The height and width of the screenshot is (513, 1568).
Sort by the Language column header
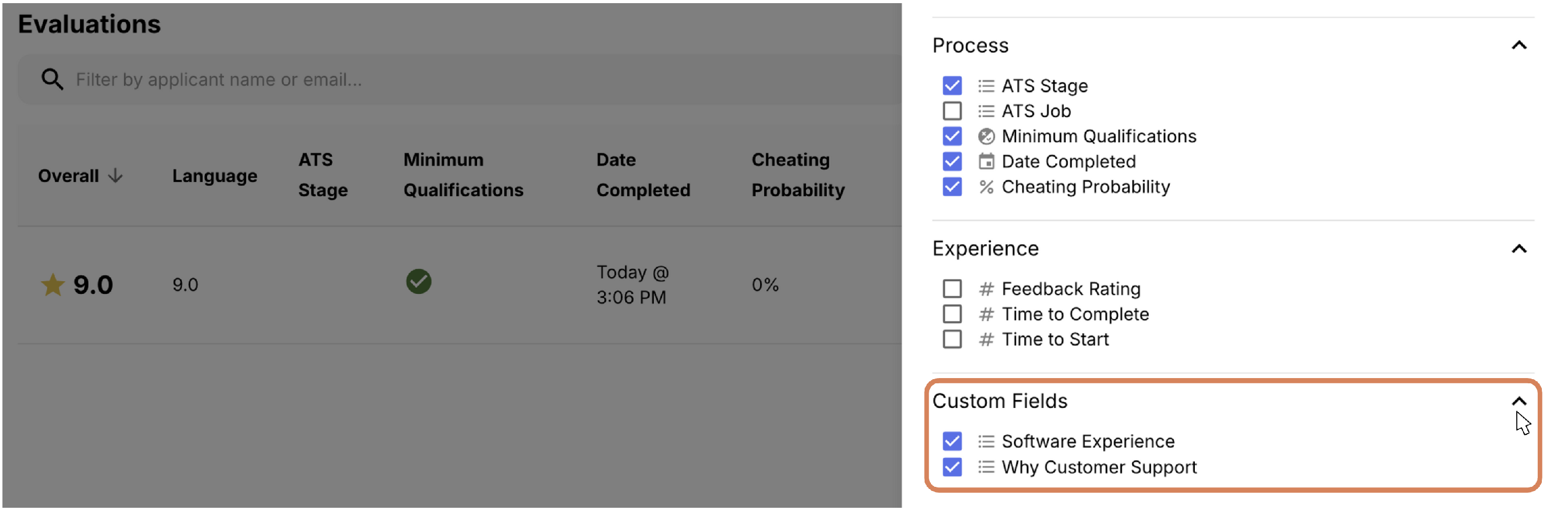click(214, 176)
